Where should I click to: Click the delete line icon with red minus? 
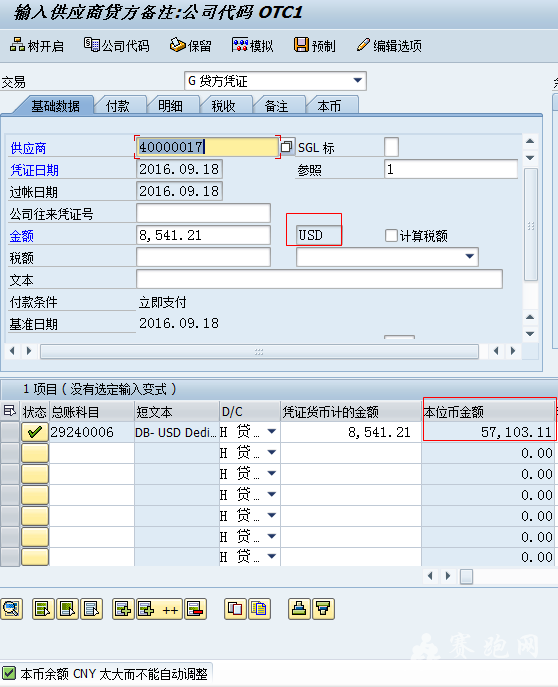(195, 609)
